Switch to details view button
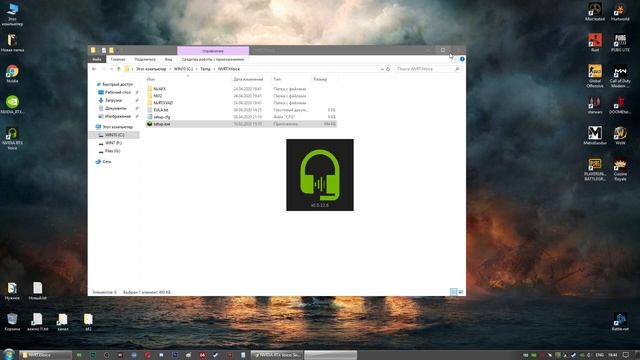The width and height of the screenshot is (640, 360). point(453,292)
